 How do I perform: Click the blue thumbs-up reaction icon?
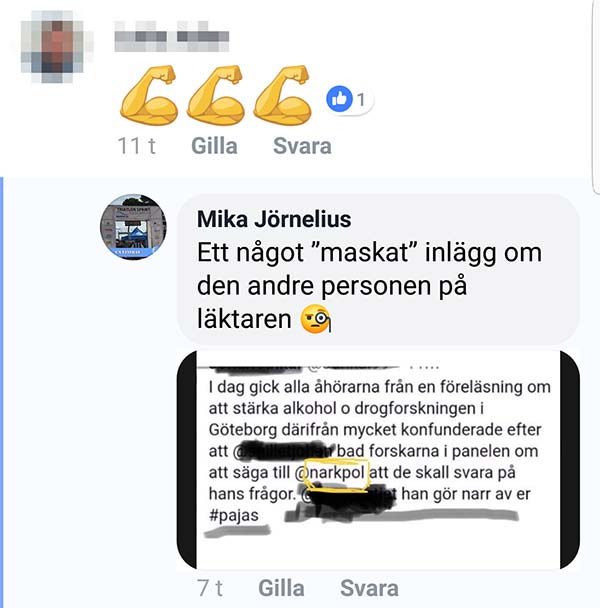(339, 99)
